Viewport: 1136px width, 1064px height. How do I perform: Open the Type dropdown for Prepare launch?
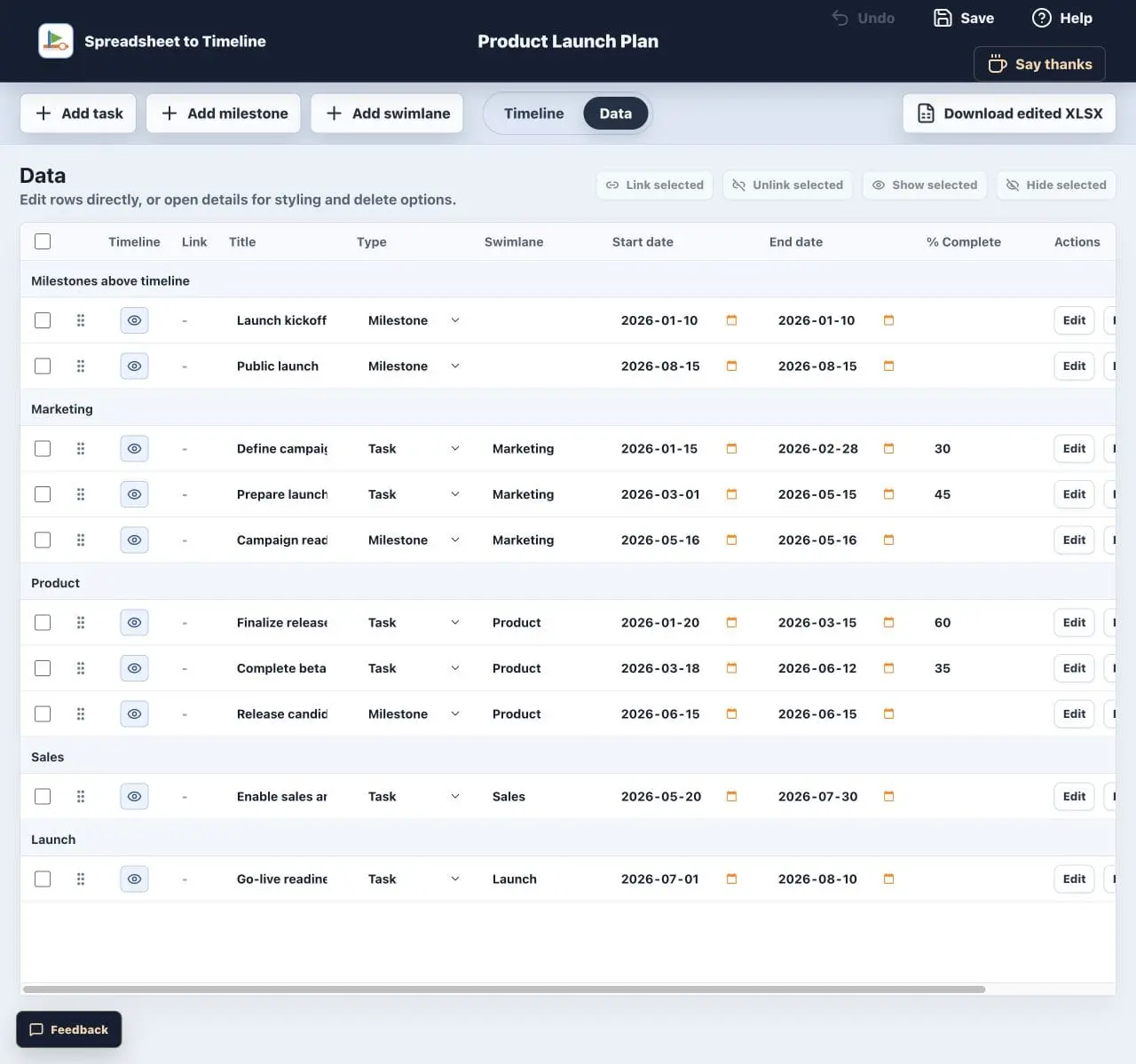tap(414, 494)
